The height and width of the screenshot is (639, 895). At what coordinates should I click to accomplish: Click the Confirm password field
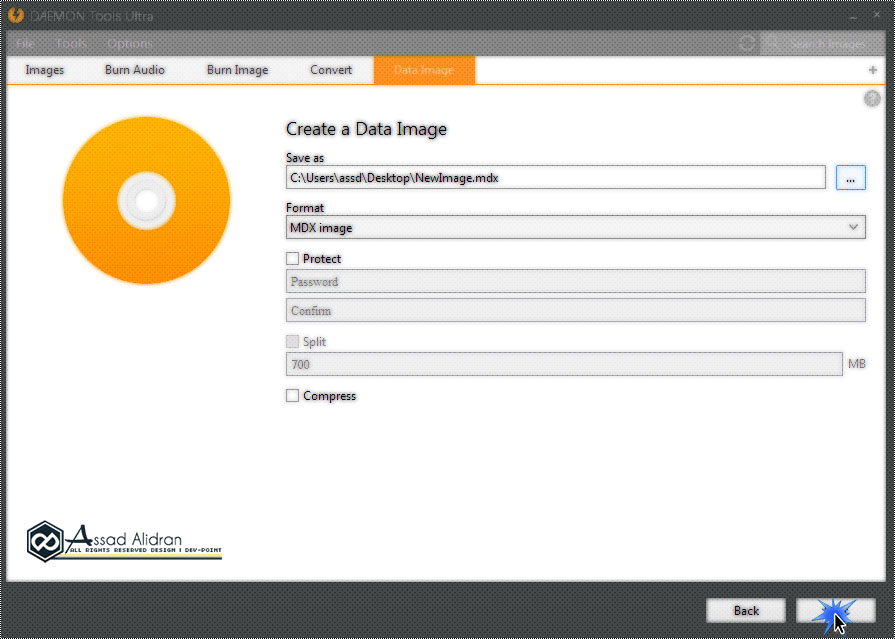pyautogui.click(x=575, y=311)
